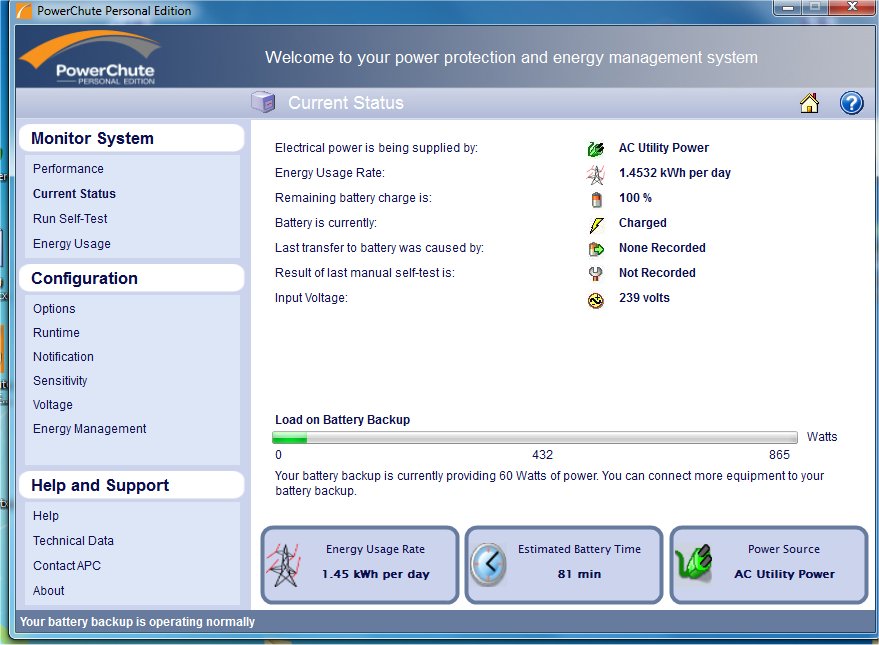The image size is (879, 645).
Task: Click 'Your battery backup is operating normally' status
Action: click(x=137, y=622)
